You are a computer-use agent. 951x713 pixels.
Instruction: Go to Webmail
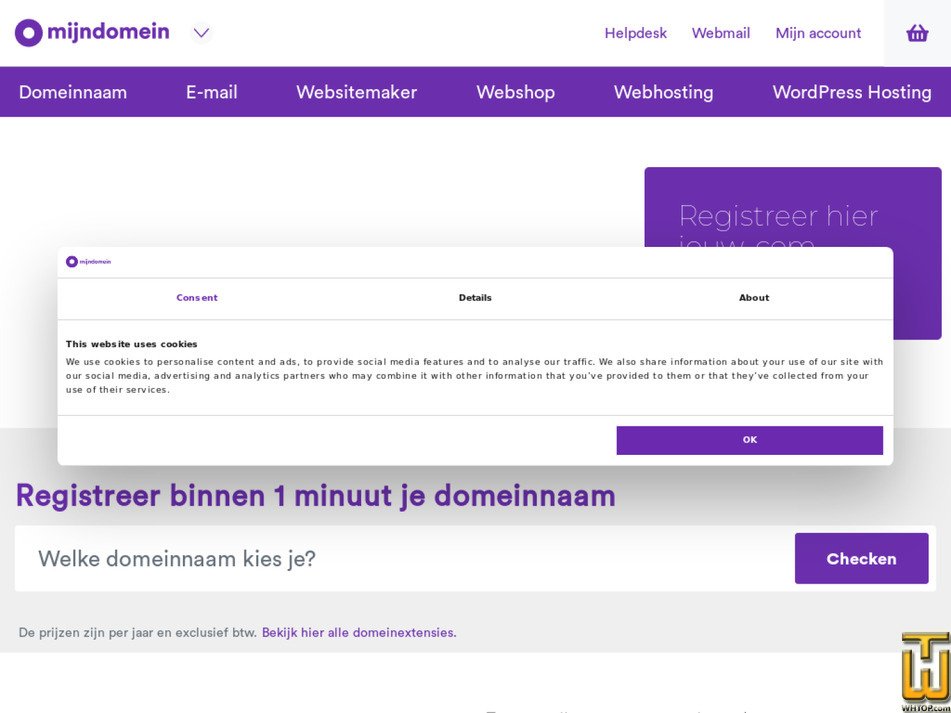pos(721,33)
